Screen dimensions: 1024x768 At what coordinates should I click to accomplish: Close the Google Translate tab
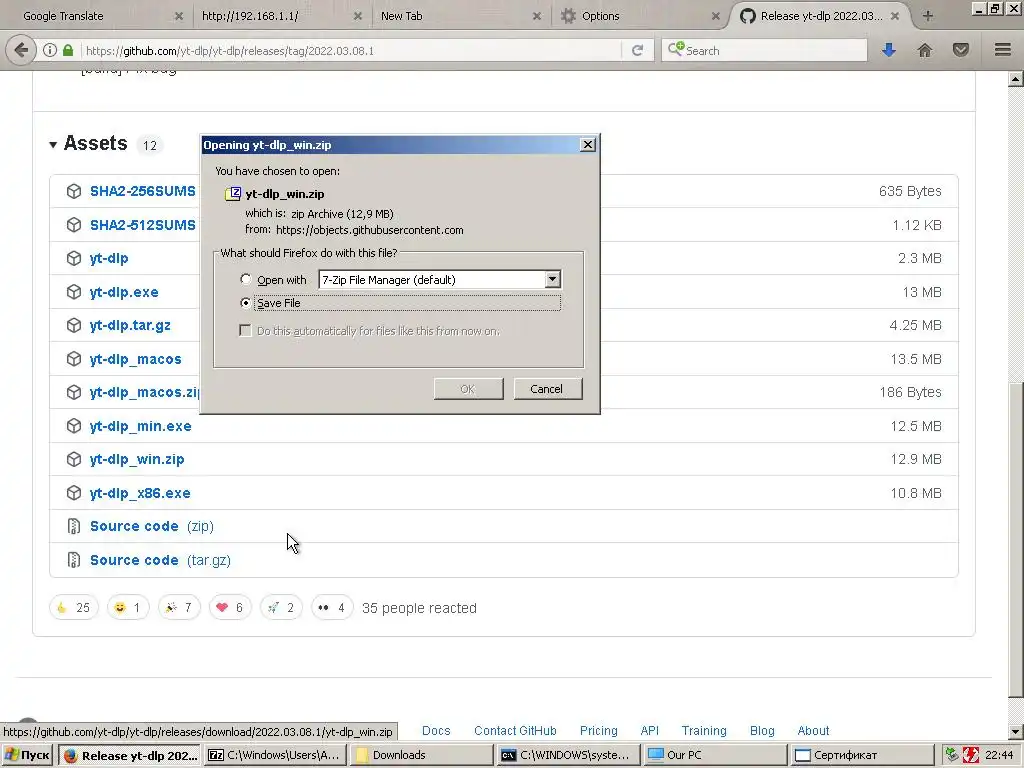click(x=178, y=16)
